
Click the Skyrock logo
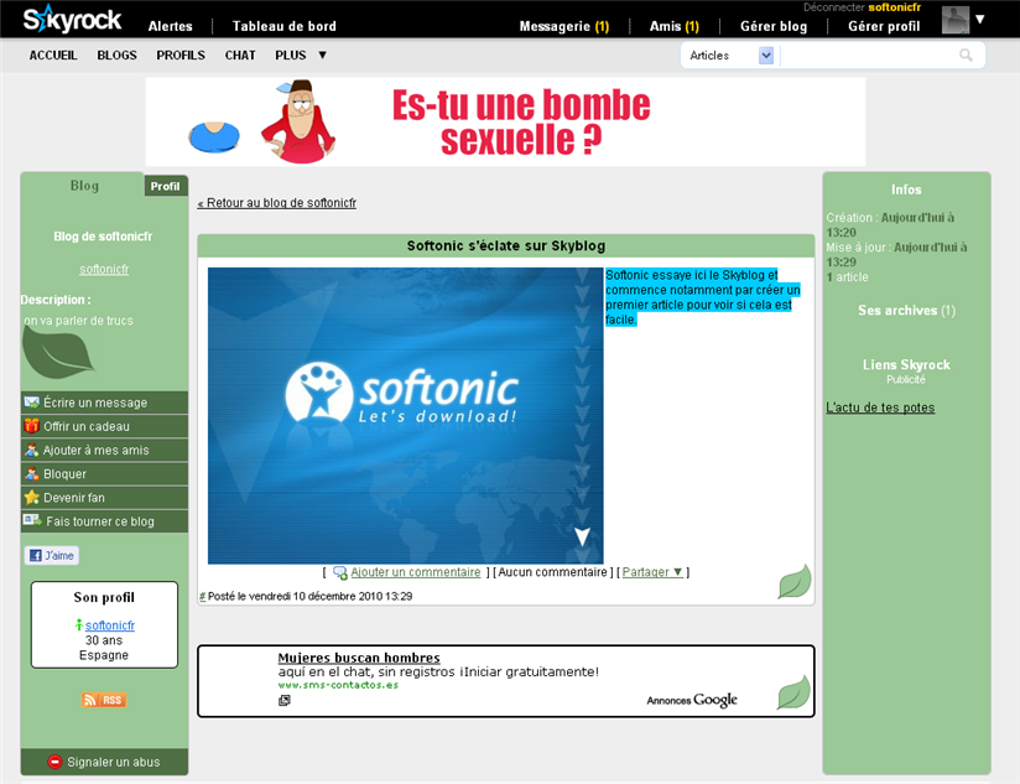point(72,19)
